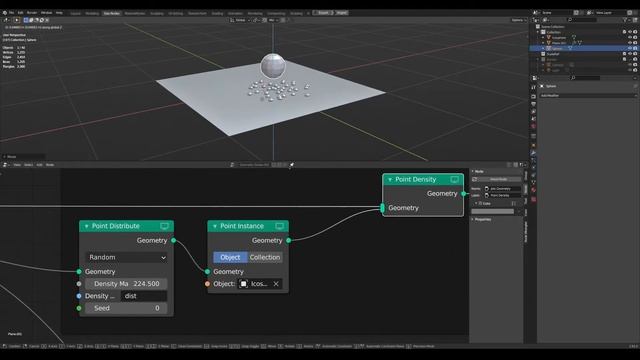Open the Tool properties tab icon
Image resolution: width=640 pixels, height=360 pixels.
(533, 87)
